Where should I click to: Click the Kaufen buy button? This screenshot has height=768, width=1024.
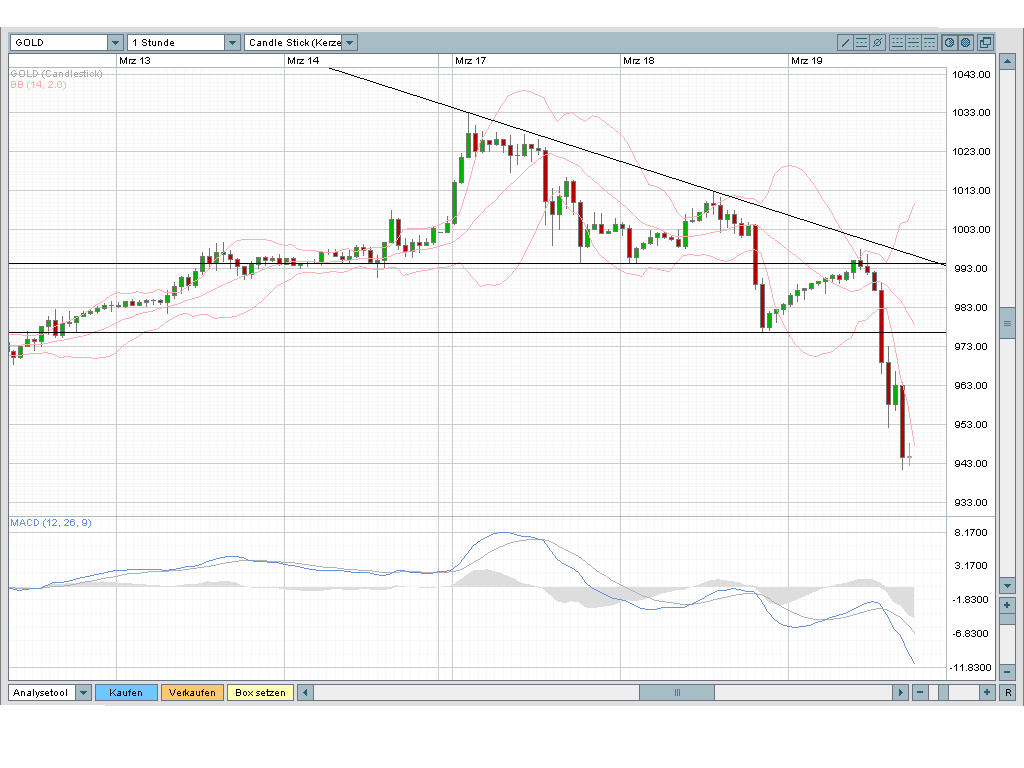[x=126, y=693]
